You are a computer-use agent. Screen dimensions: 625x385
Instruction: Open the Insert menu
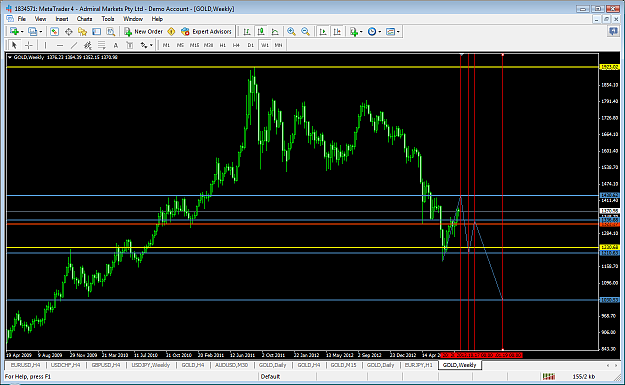62,19
